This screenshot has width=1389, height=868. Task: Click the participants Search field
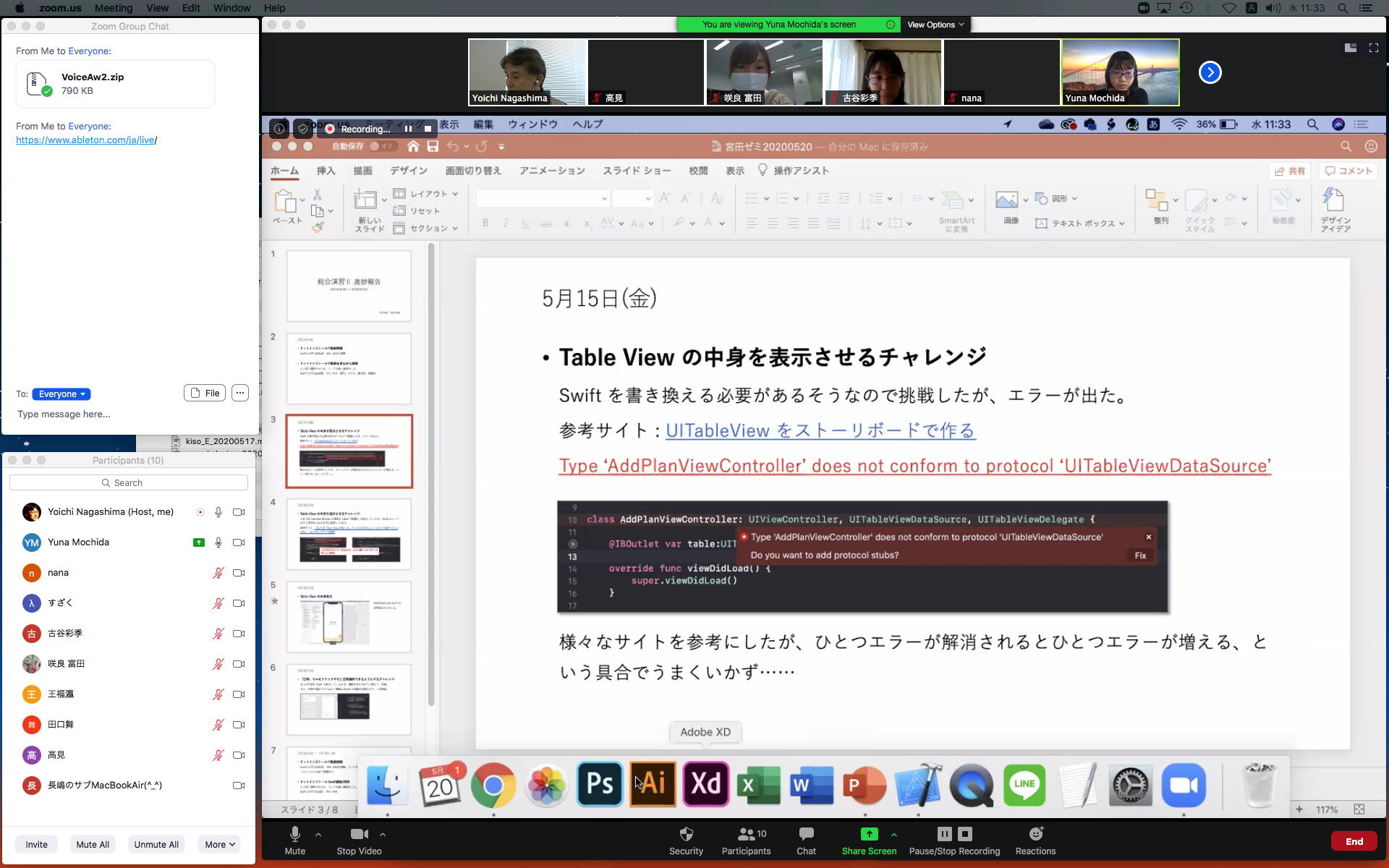[x=129, y=482]
